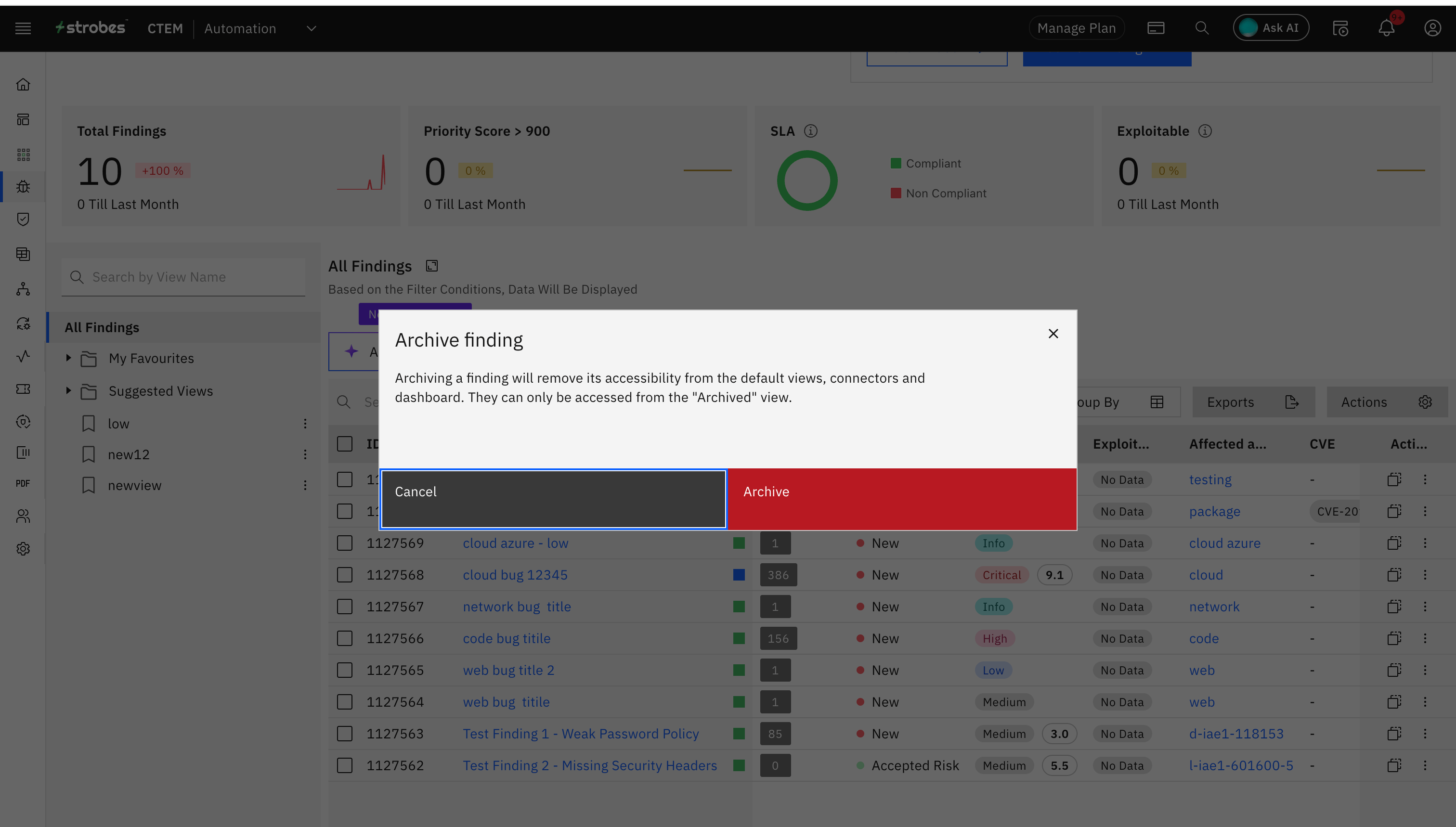Expand All Findings view to fullscreen icon
Image resolution: width=1456 pixels, height=827 pixels.
click(x=432, y=266)
